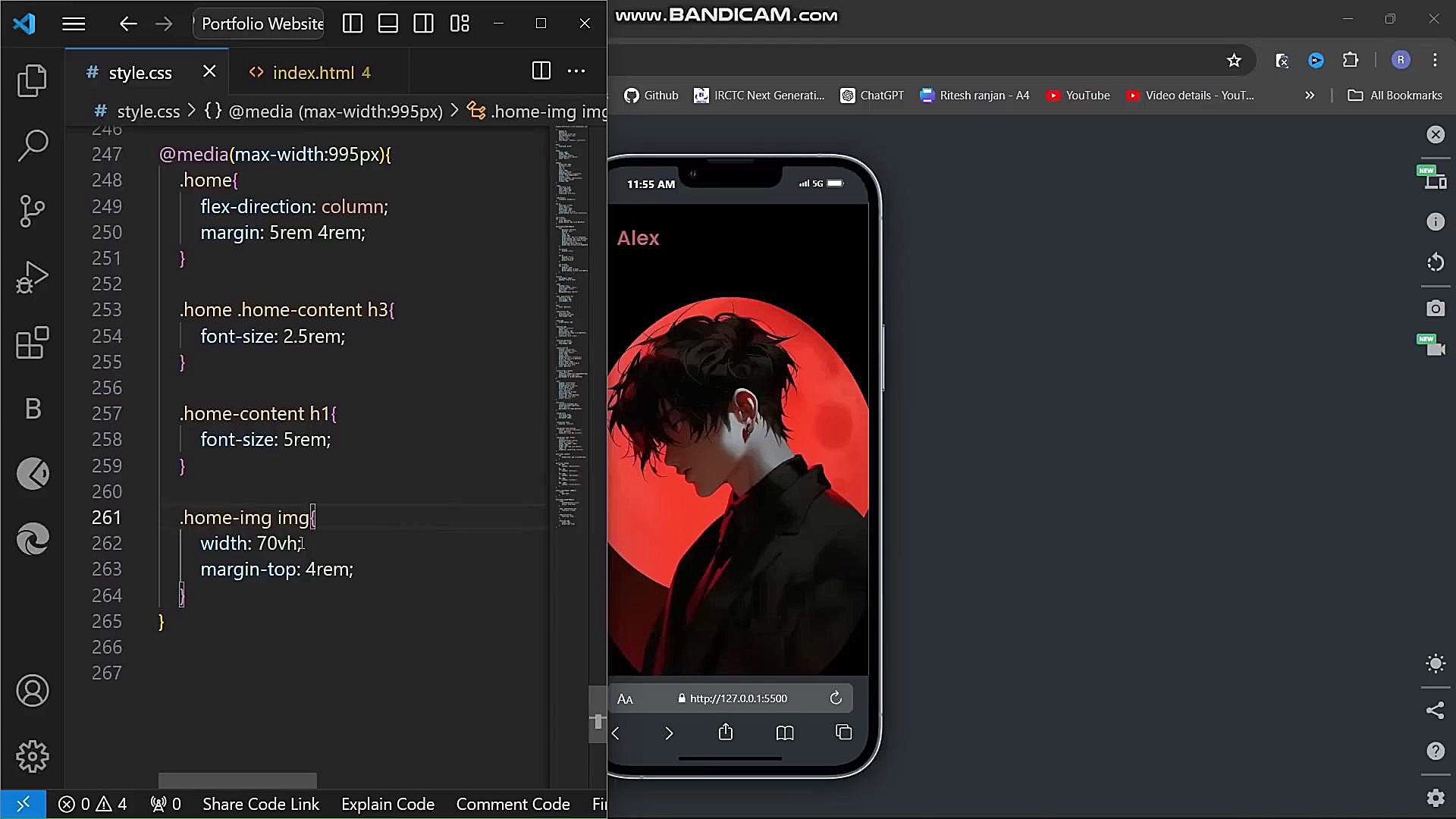Open the Search view in VS Code
This screenshot has width=1456, height=819.
32,145
